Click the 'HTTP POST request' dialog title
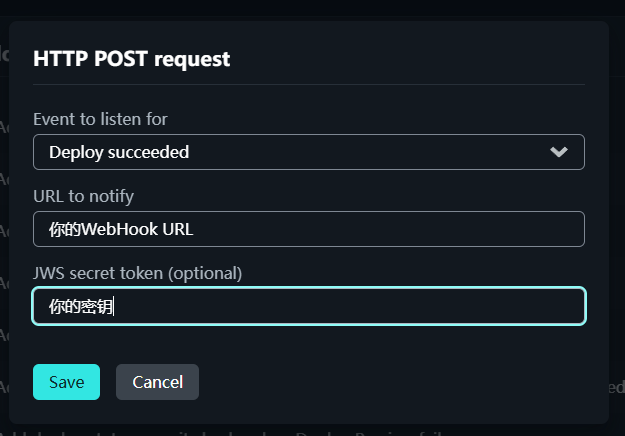This screenshot has width=625, height=436. (x=132, y=59)
